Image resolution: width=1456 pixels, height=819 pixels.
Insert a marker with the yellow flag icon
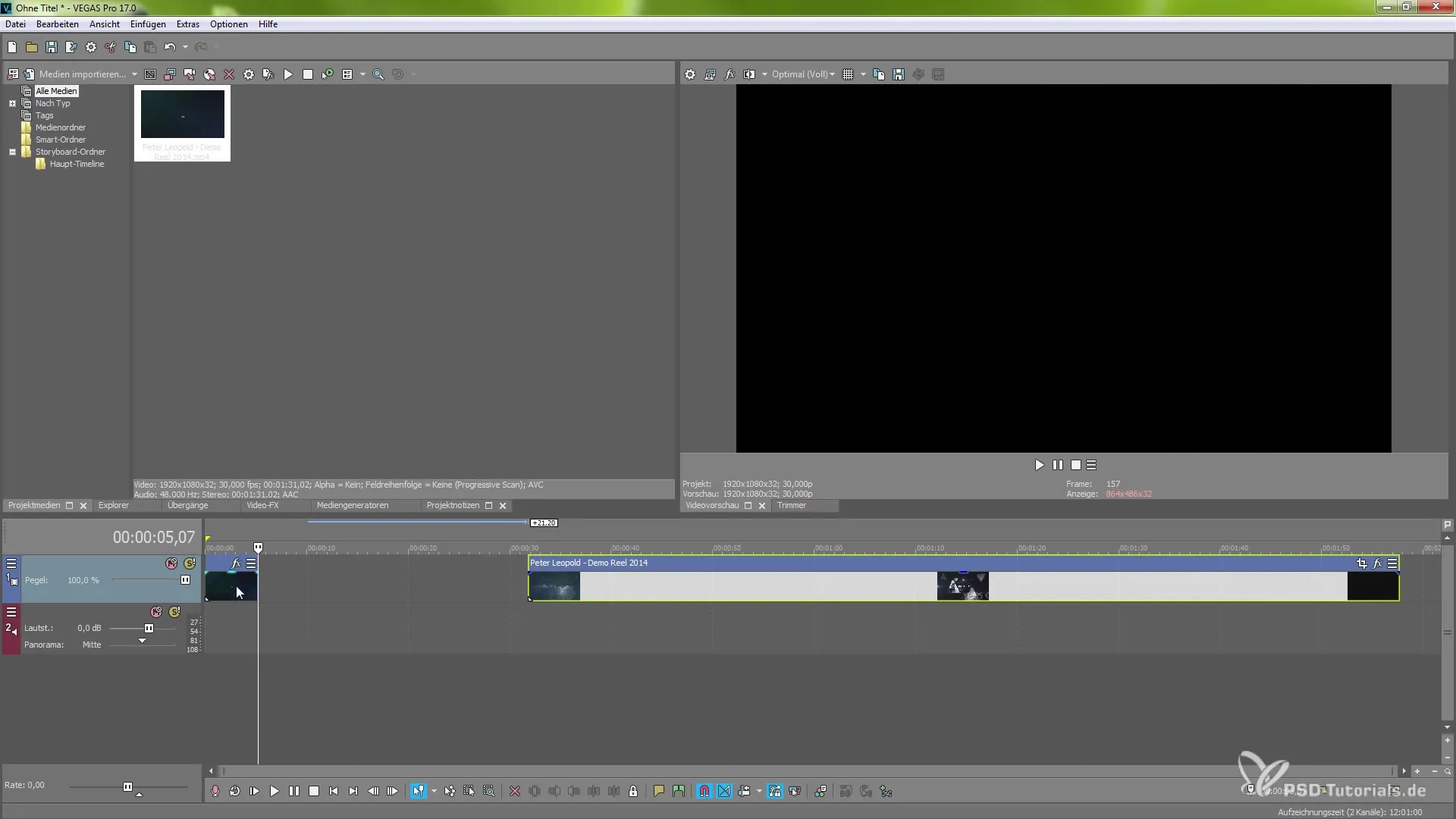(x=659, y=791)
